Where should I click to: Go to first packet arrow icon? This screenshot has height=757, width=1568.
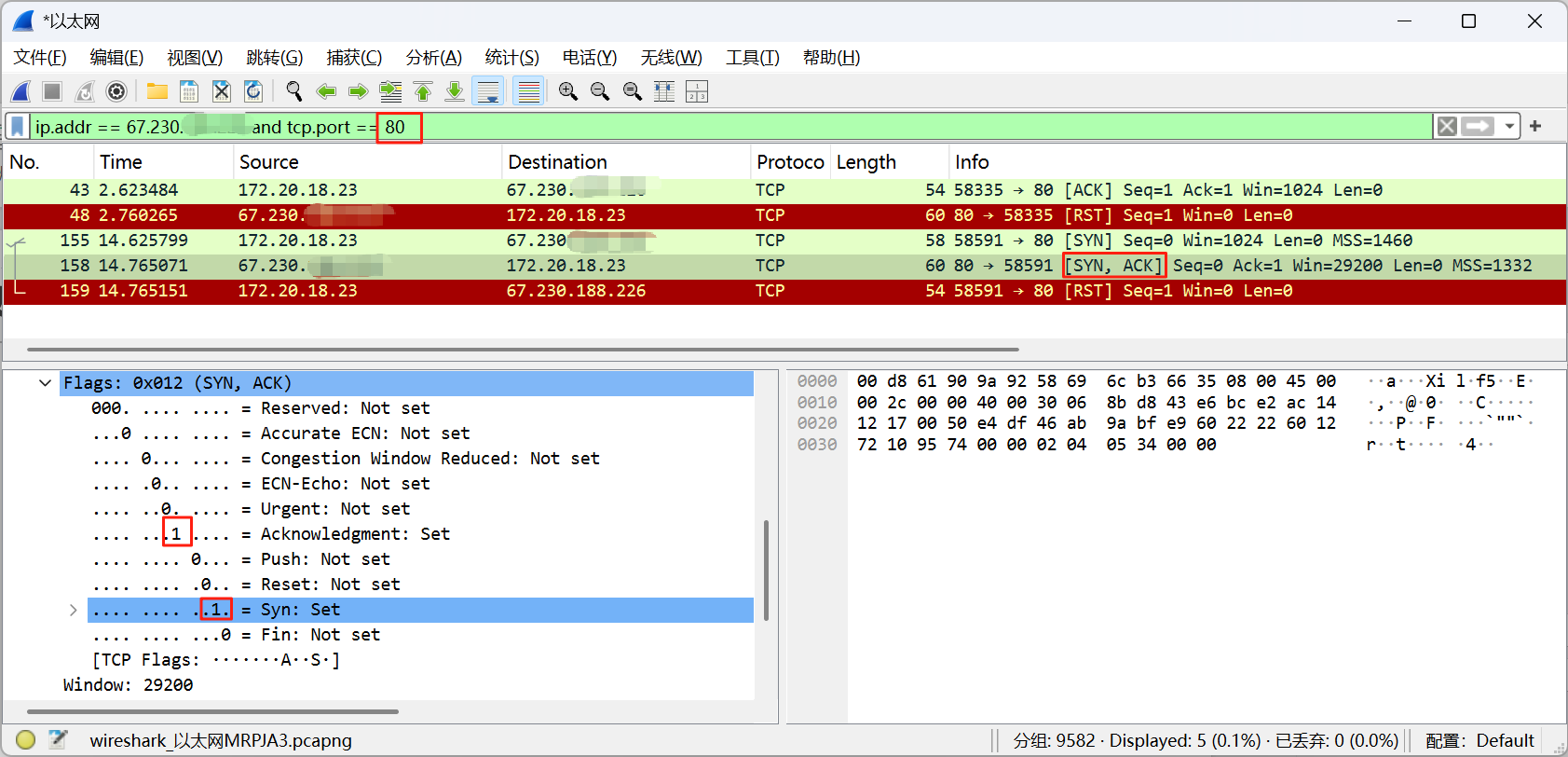423,91
